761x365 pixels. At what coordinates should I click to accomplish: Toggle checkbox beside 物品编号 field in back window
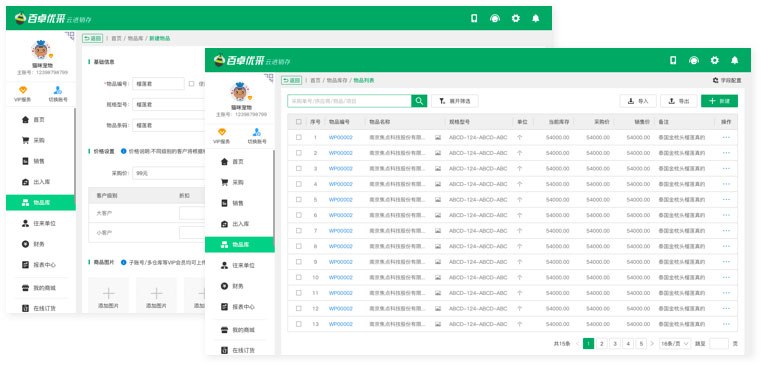(x=191, y=83)
